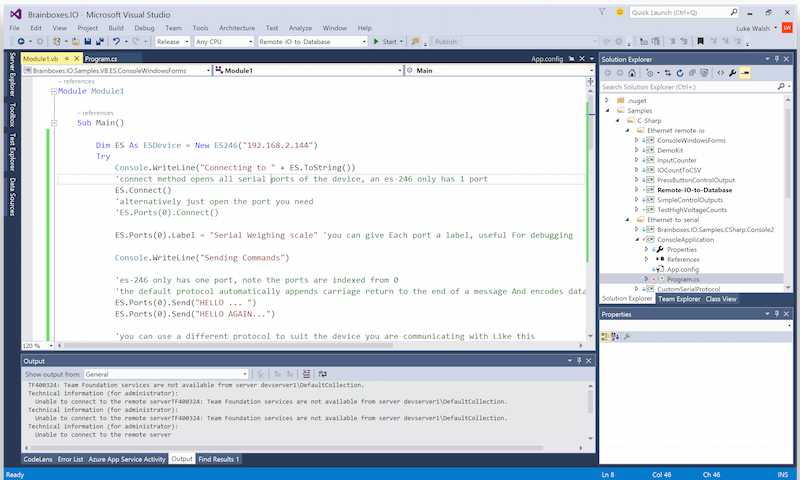Switch to Program.cs editor tab
Screen dimensions: 800x480
click(101, 59)
